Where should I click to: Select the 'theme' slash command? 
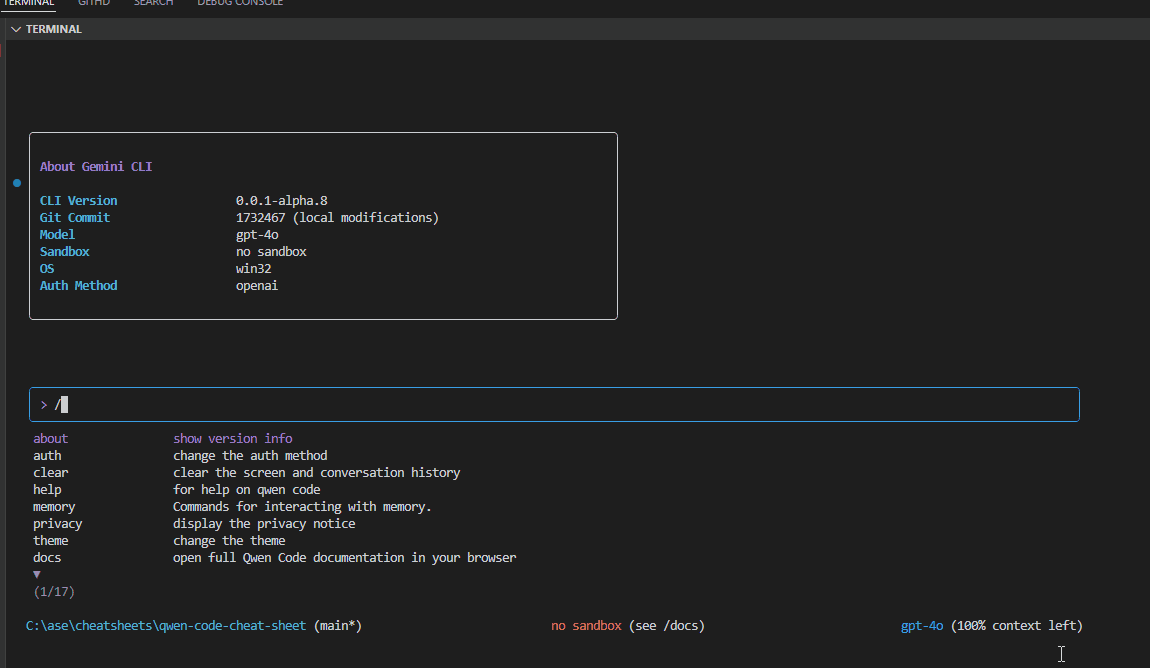[51, 540]
